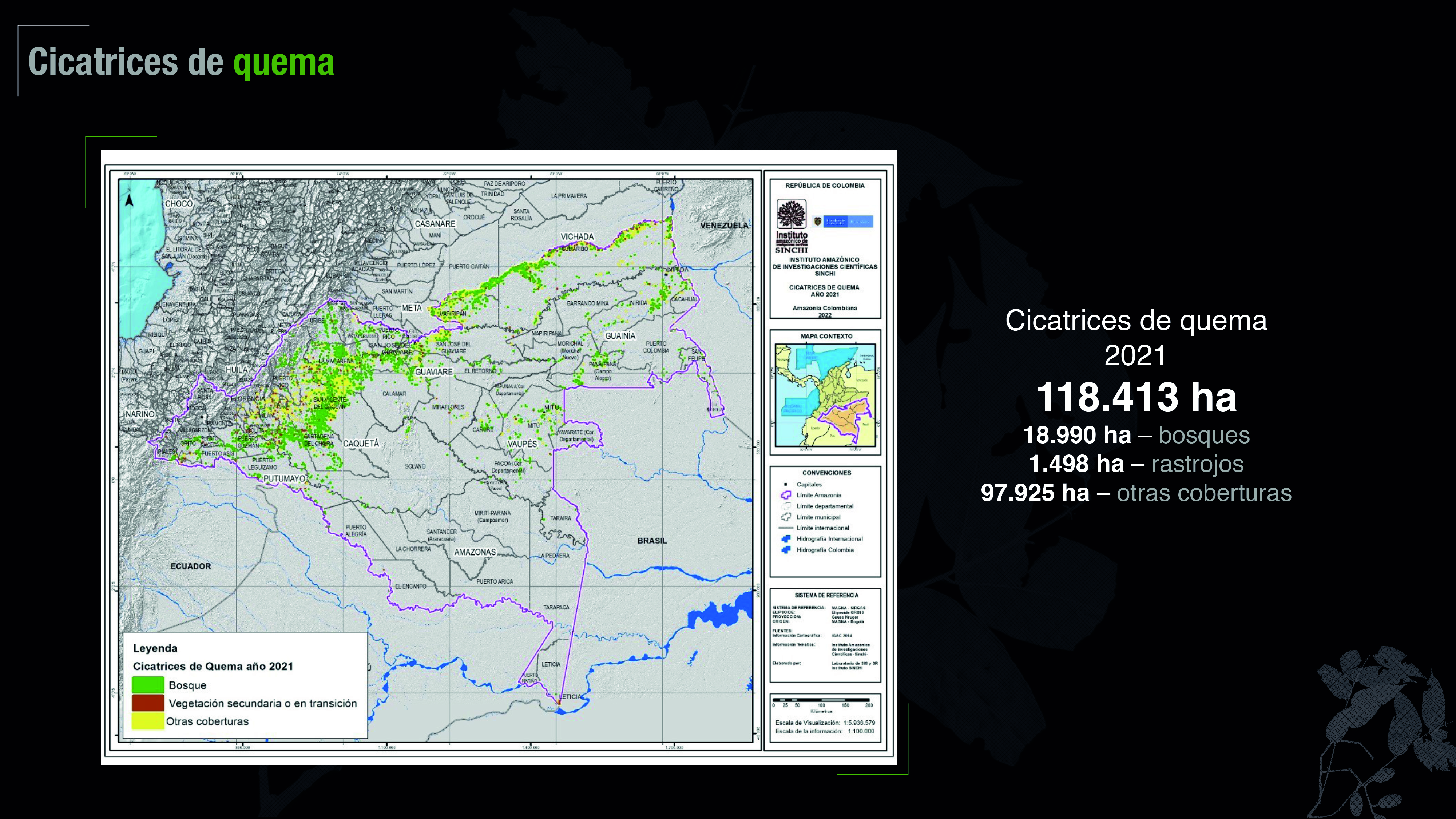Image resolution: width=1456 pixels, height=819 pixels.
Task: Click 'Cicatrices de Quema año 2021' legend subtitle
Action: click(x=213, y=667)
